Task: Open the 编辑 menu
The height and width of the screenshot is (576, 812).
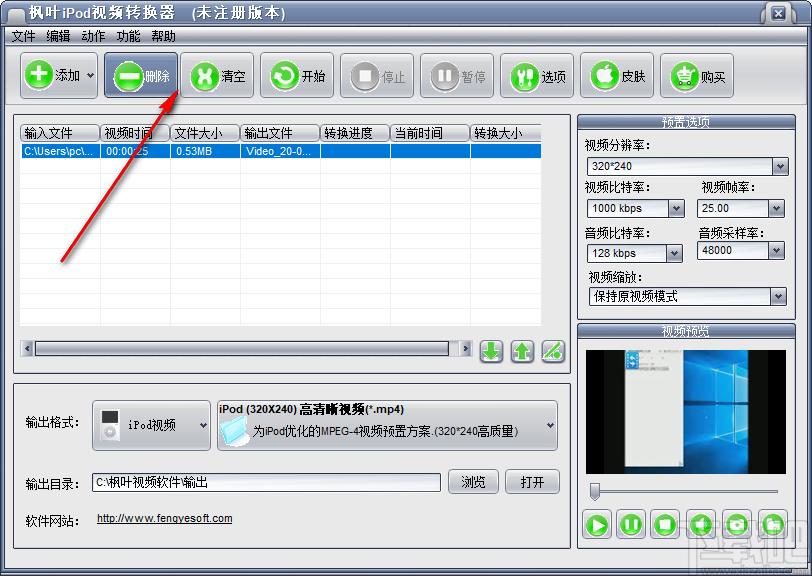Action: tap(58, 36)
